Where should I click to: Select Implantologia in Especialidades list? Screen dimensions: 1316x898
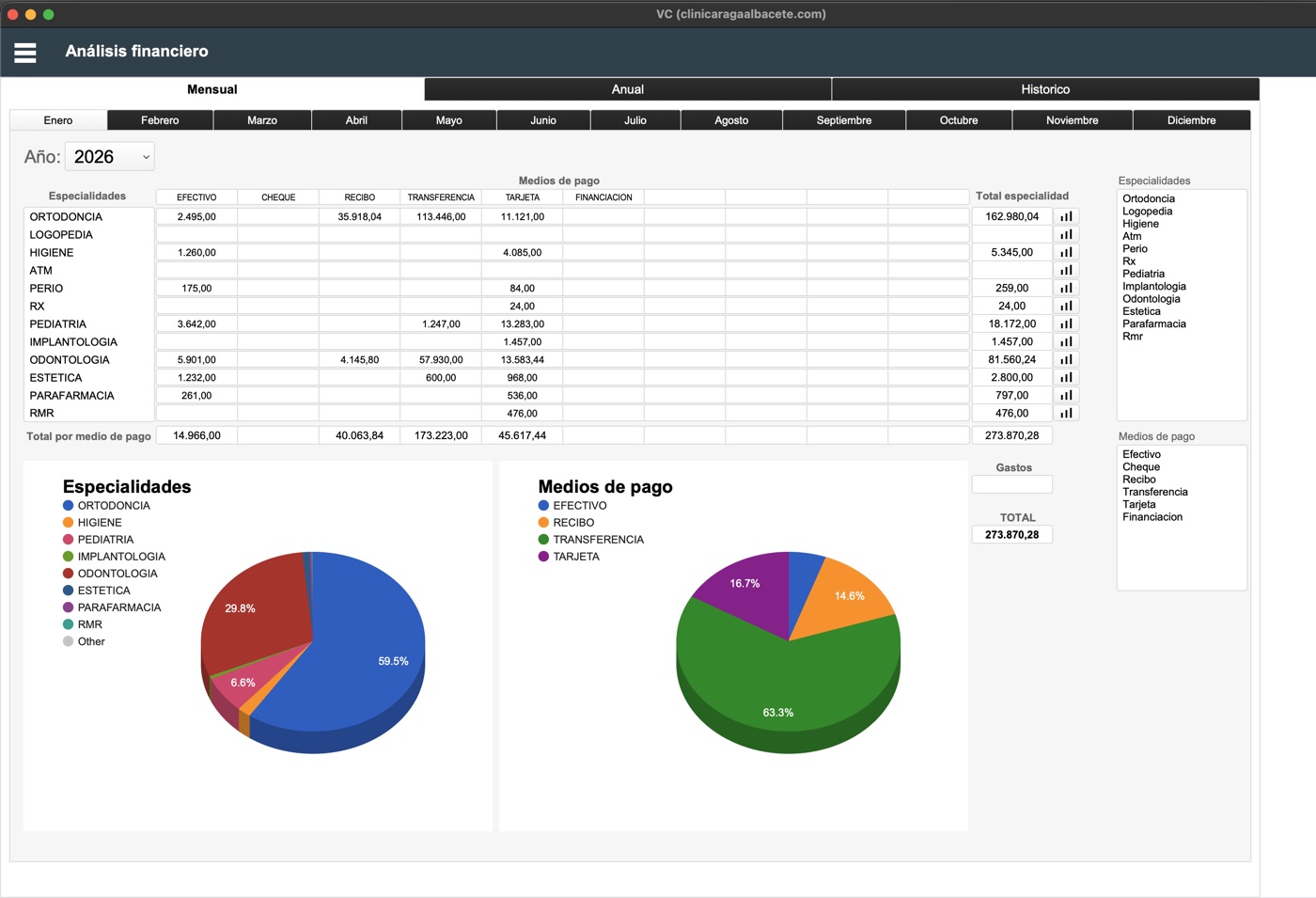point(1153,287)
